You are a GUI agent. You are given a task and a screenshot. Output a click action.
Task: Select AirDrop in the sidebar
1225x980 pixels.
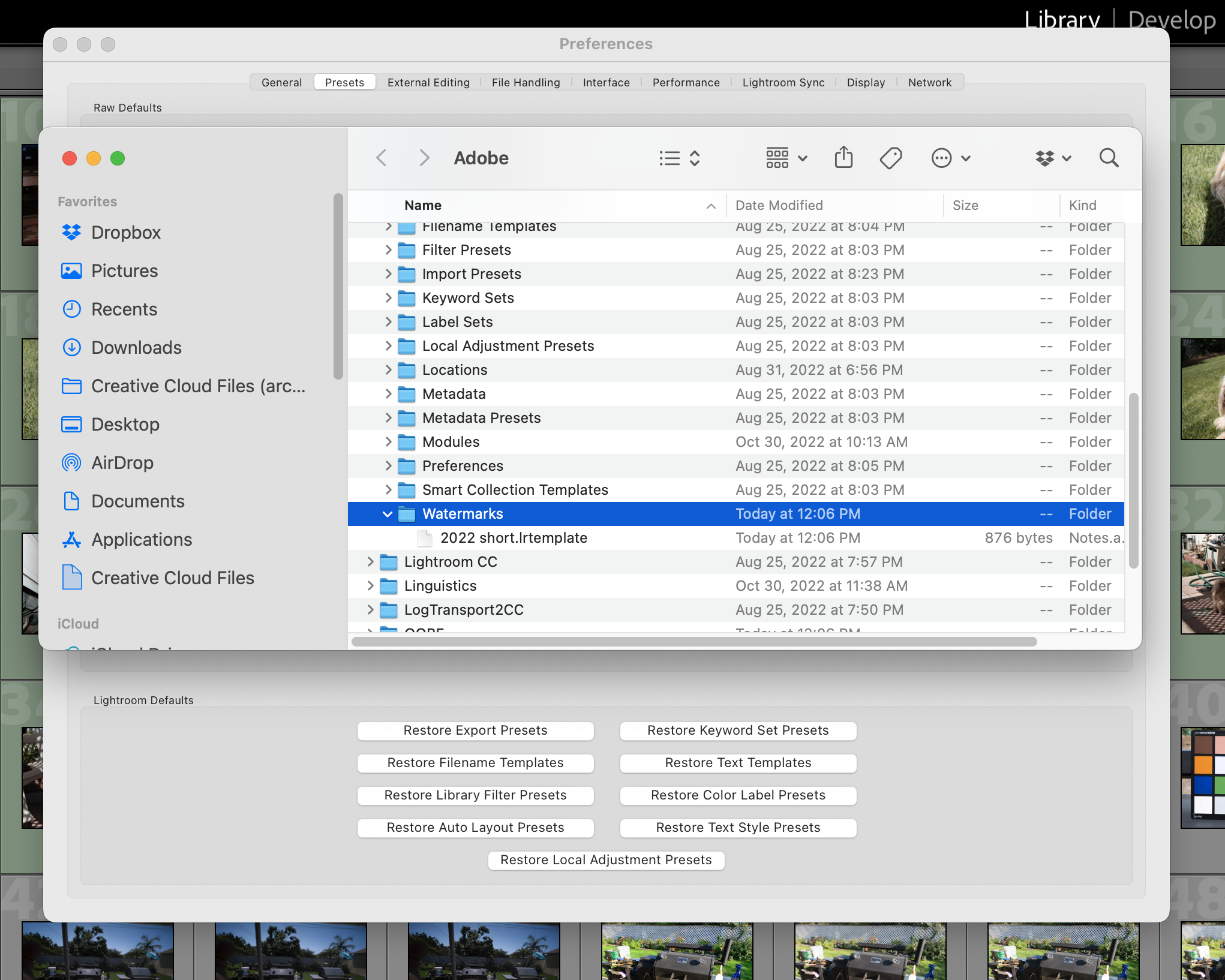point(122,462)
